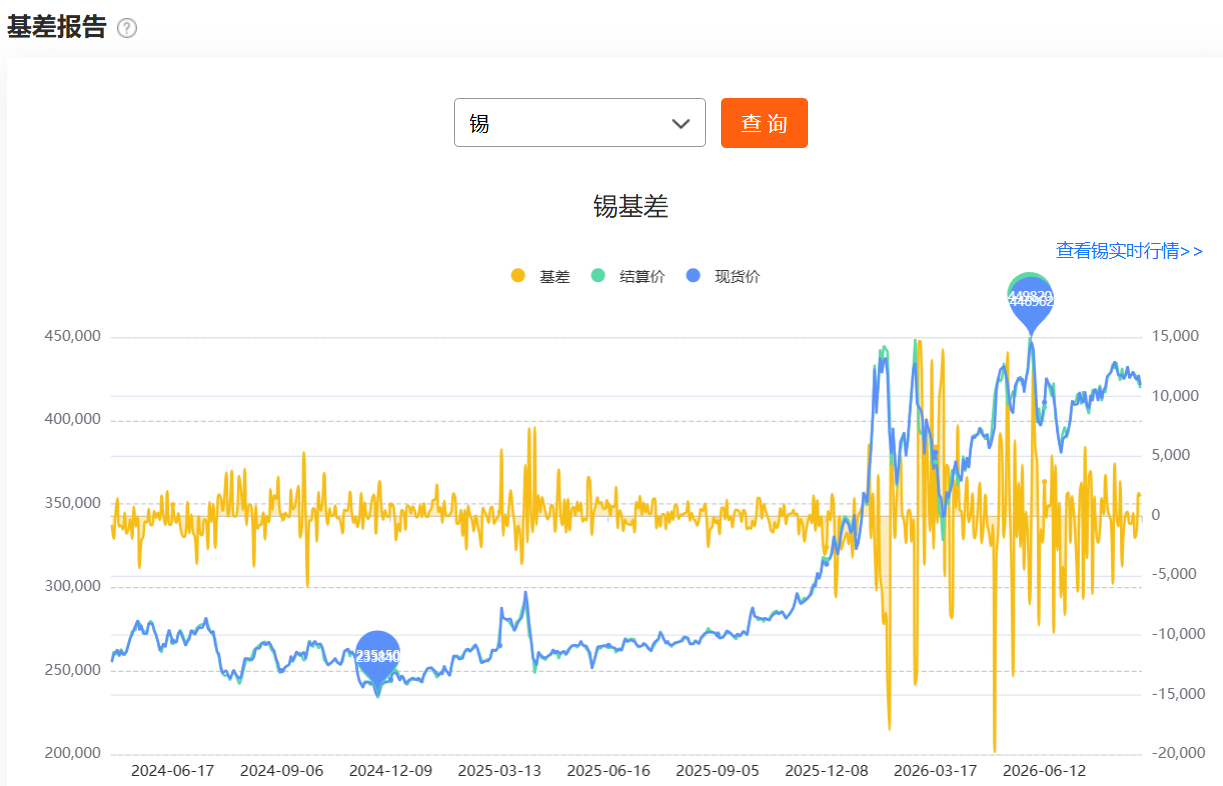Click the 10,000 right axis value
This screenshot has width=1223, height=786.
pyautogui.click(x=1174, y=396)
